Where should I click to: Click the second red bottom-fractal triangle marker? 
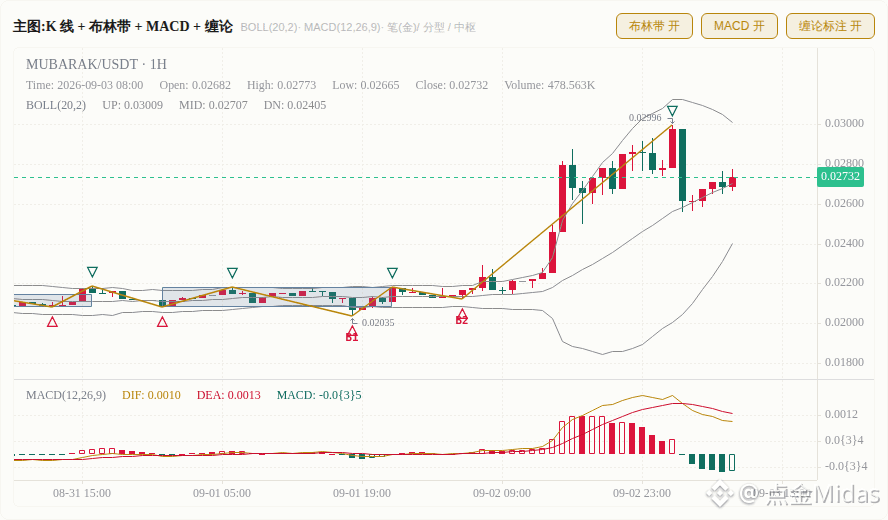coord(162,322)
